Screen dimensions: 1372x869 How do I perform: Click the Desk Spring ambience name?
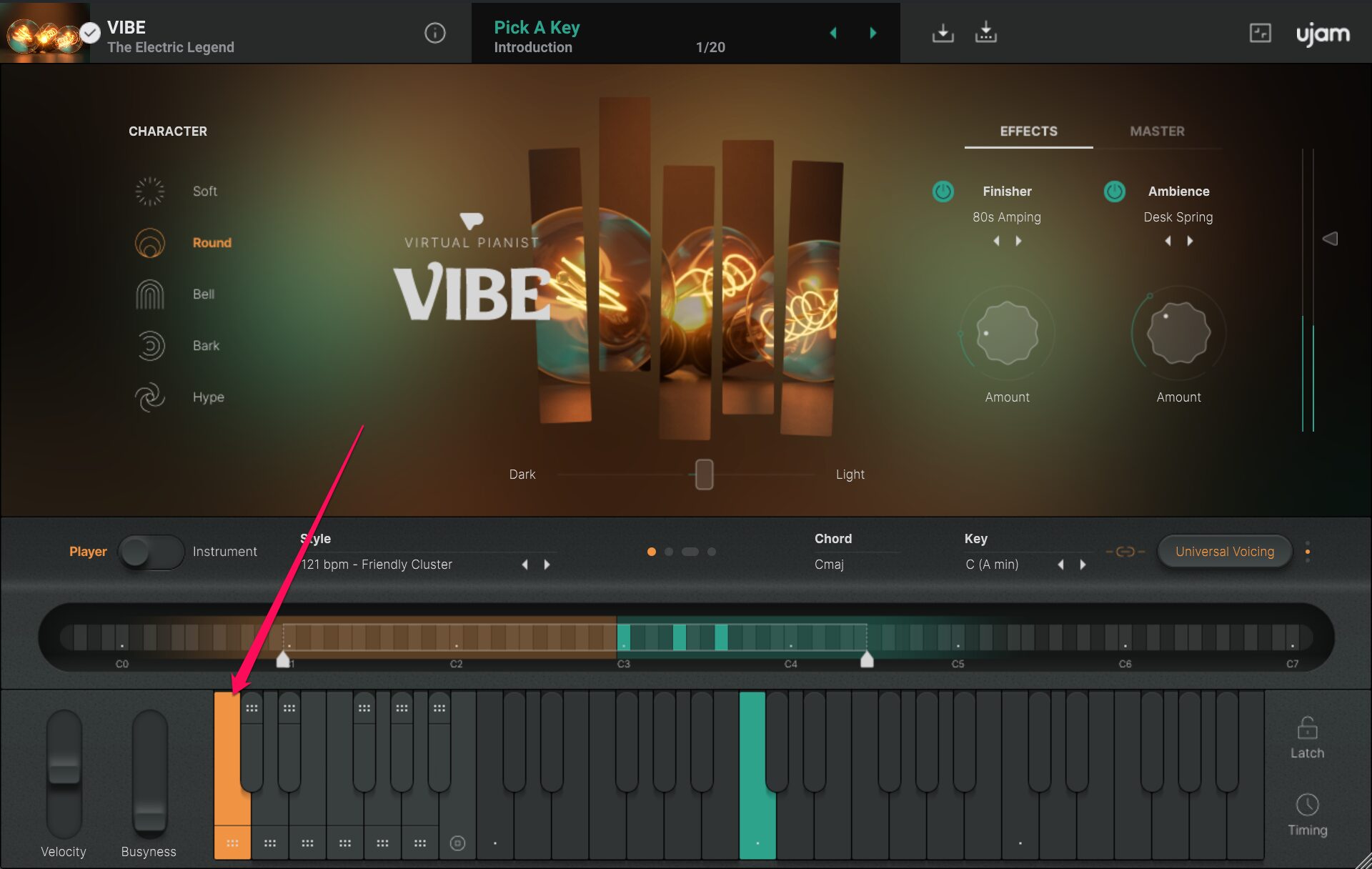coord(1178,217)
